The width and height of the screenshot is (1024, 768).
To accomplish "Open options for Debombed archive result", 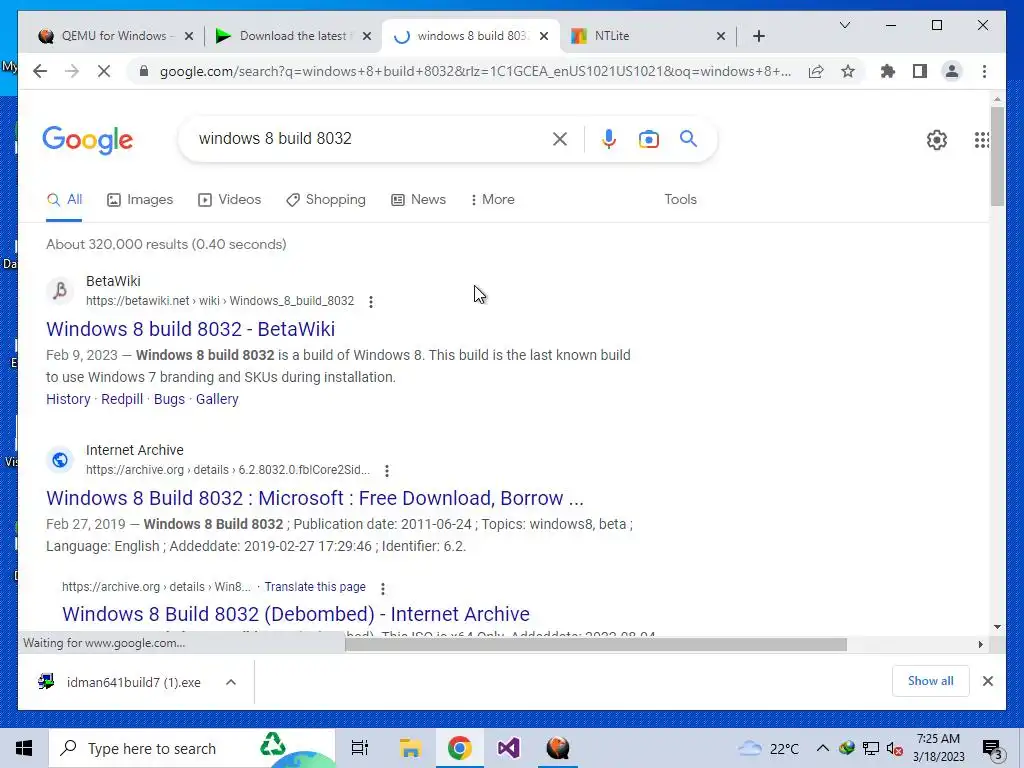I will tap(383, 588).
